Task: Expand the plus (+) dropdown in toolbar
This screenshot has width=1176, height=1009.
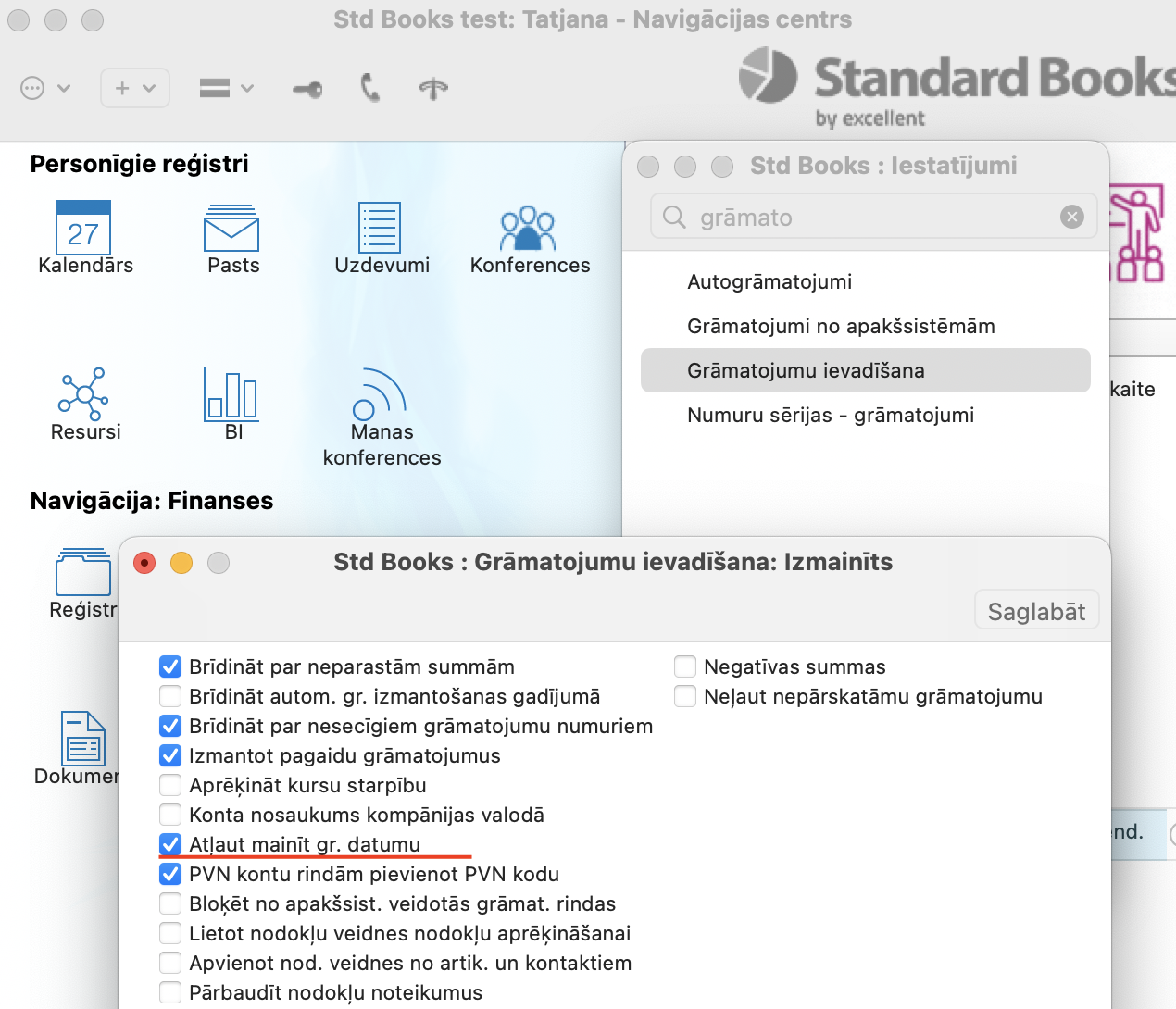Action: [x=134, y=89]
